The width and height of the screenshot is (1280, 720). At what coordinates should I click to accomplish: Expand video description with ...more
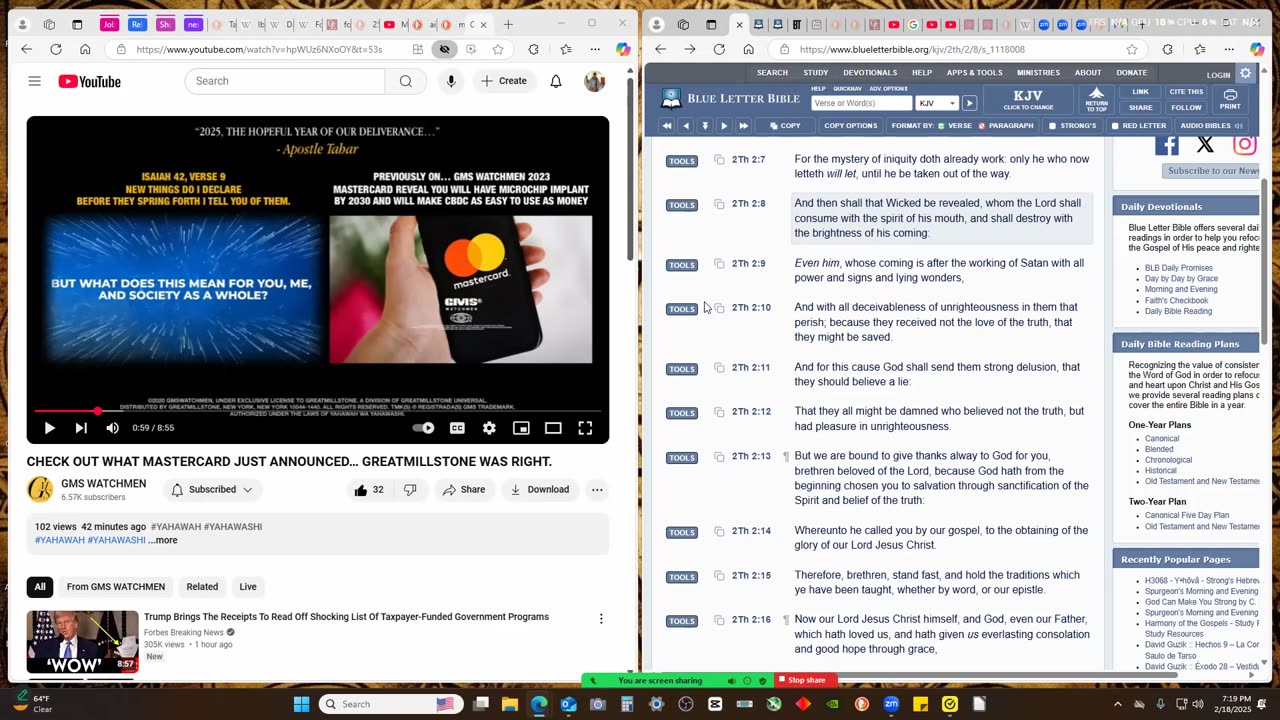(163, 540)
